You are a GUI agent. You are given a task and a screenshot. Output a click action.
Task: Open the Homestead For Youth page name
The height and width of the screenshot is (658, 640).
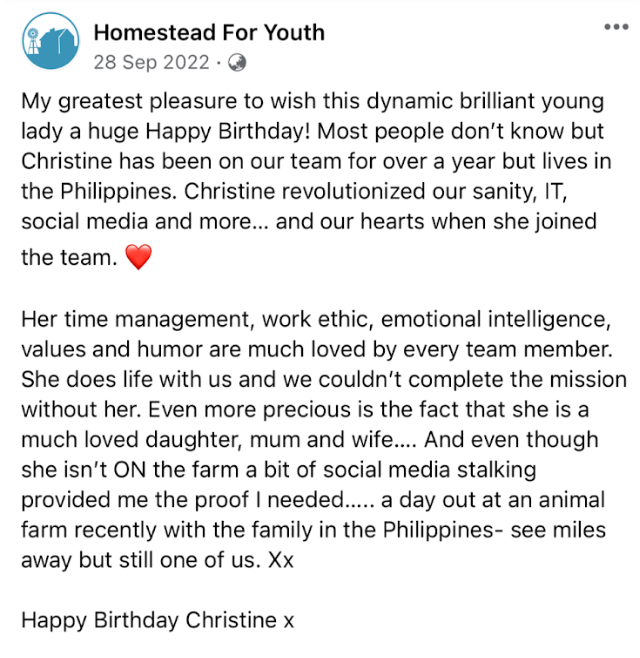click(x=209, y=32)
